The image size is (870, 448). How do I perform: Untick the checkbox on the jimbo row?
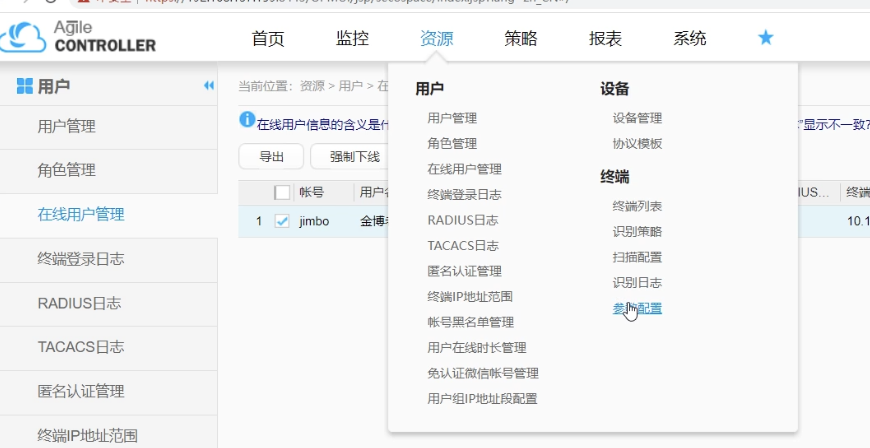282,222
